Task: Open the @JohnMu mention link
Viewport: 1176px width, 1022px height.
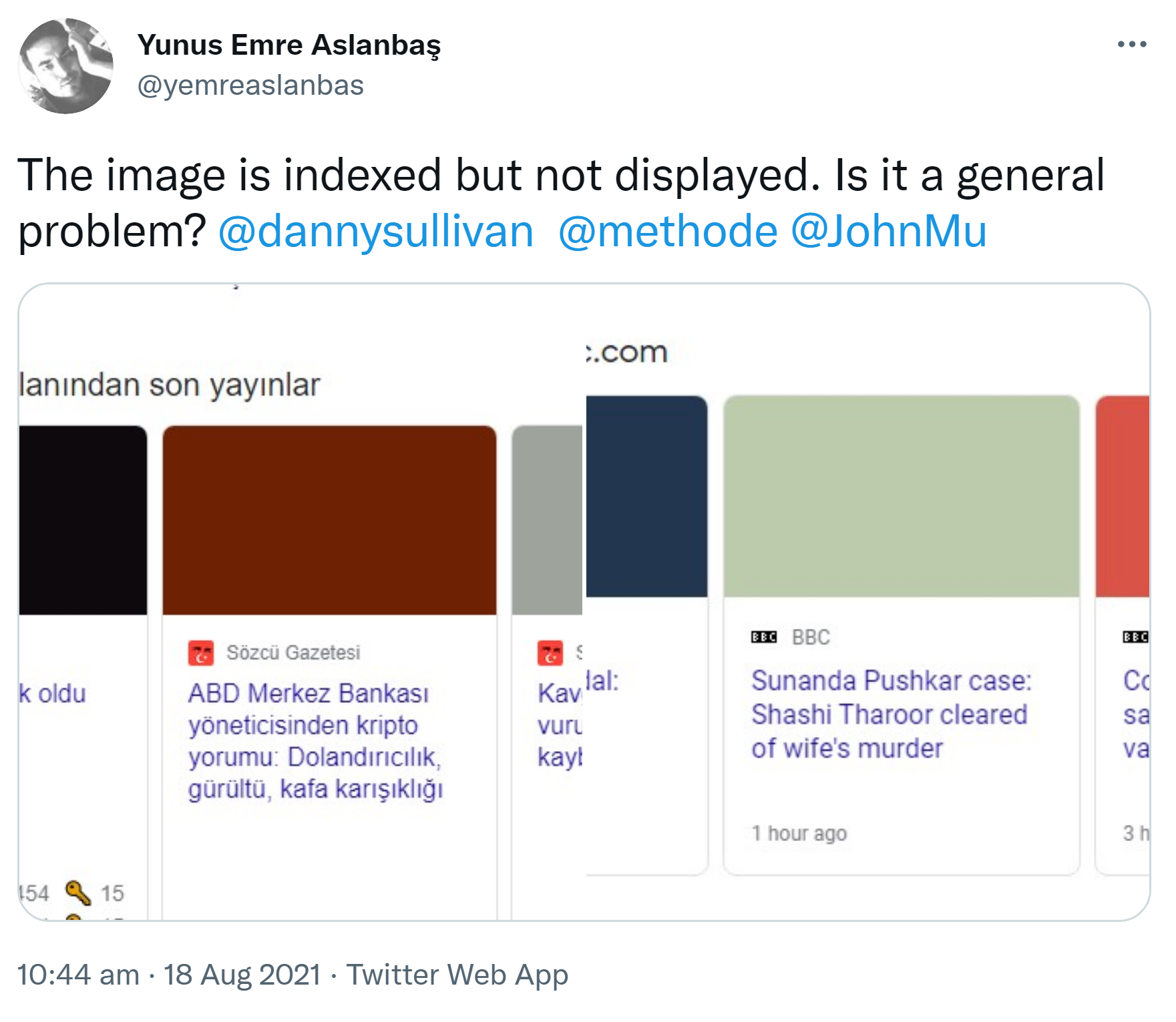Action: [888, 232]
